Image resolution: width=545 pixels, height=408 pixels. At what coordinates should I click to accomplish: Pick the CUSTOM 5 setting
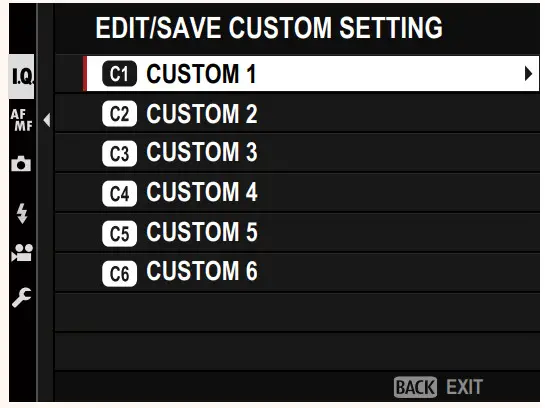(x=297, y=232)
